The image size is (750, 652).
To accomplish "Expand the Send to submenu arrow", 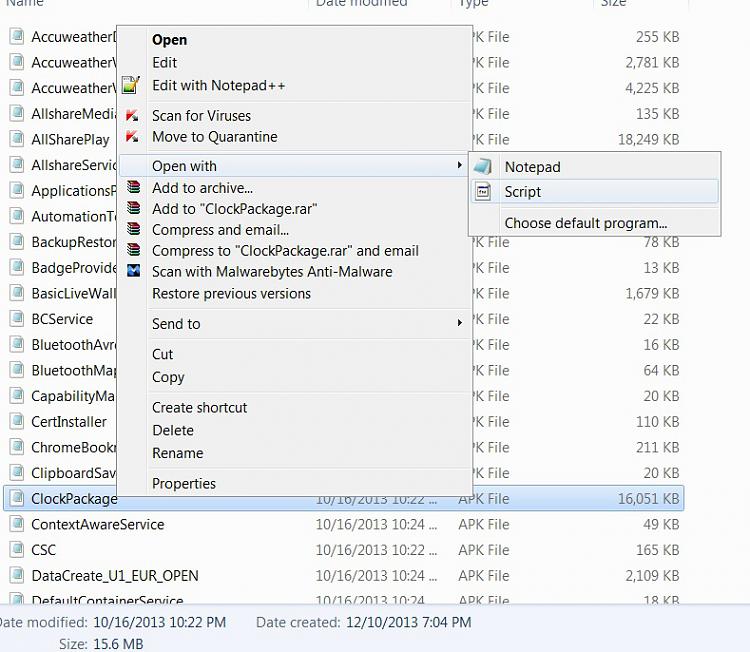I will tap(459, 323).
